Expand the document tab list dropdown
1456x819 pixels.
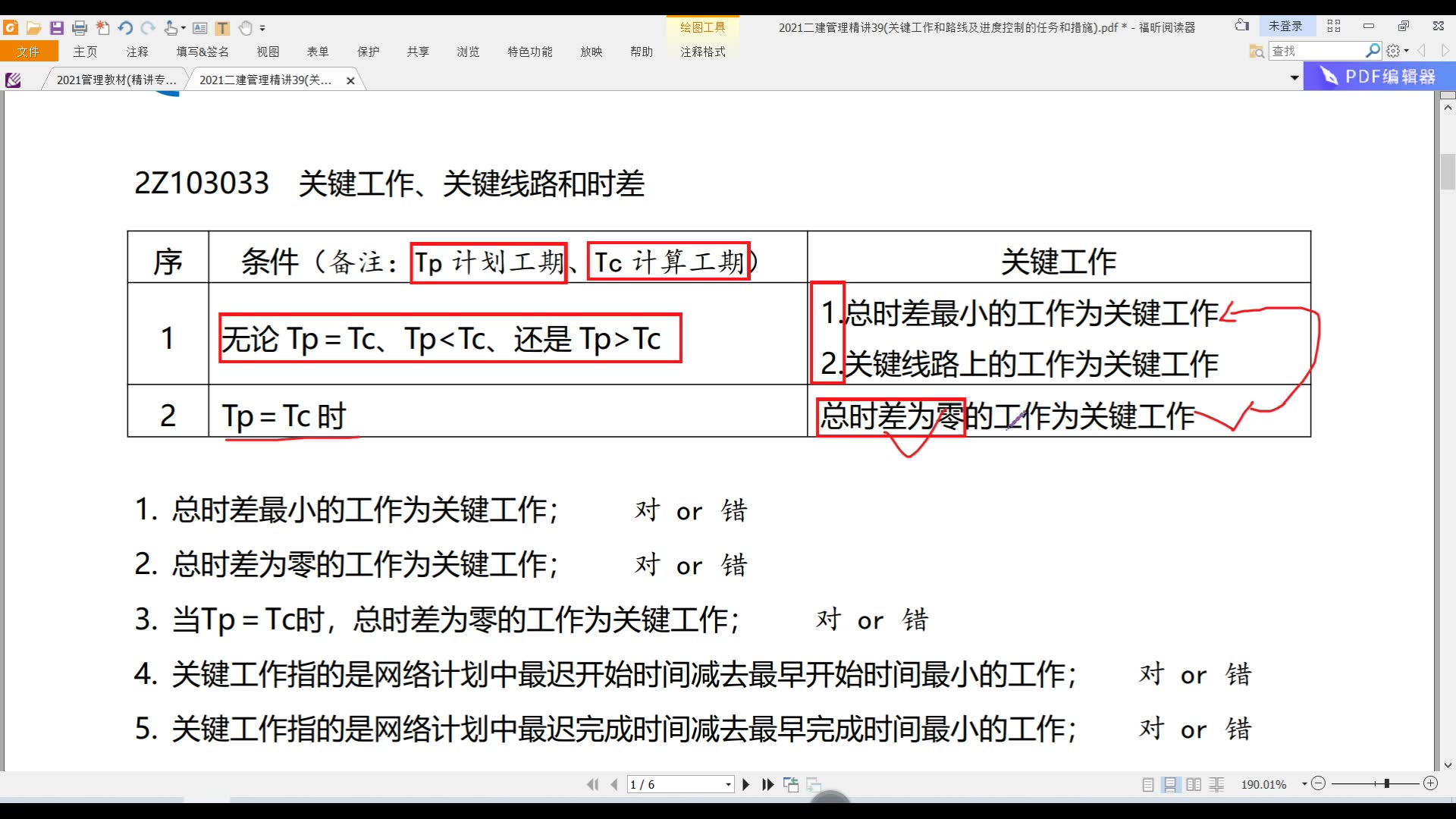[1294, 77]
